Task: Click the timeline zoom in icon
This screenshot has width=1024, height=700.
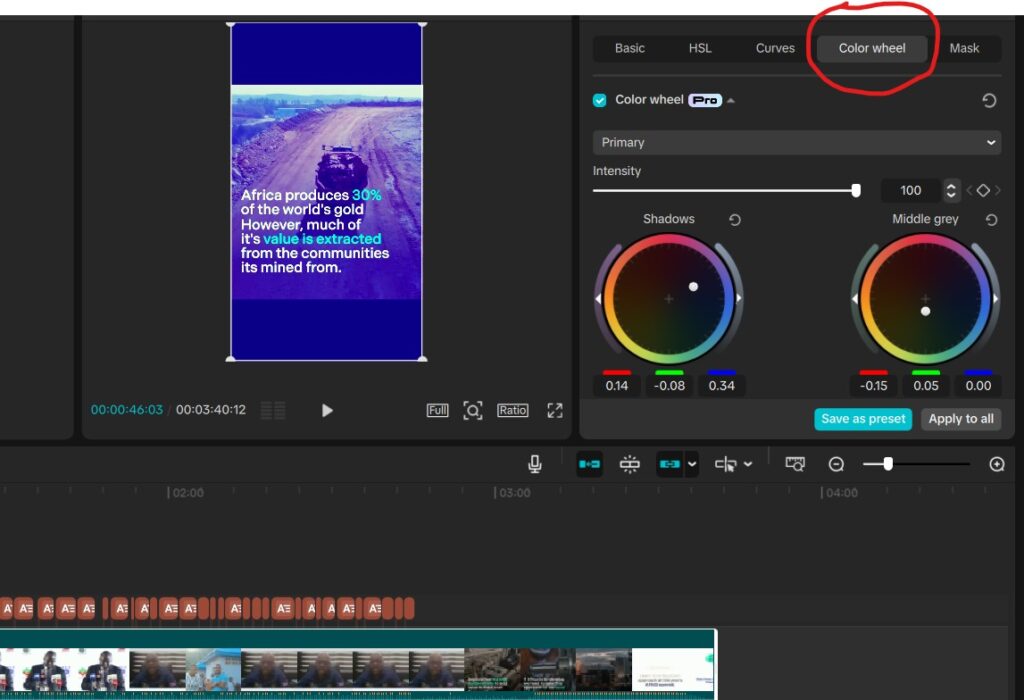Action: (x=996, y=464)
